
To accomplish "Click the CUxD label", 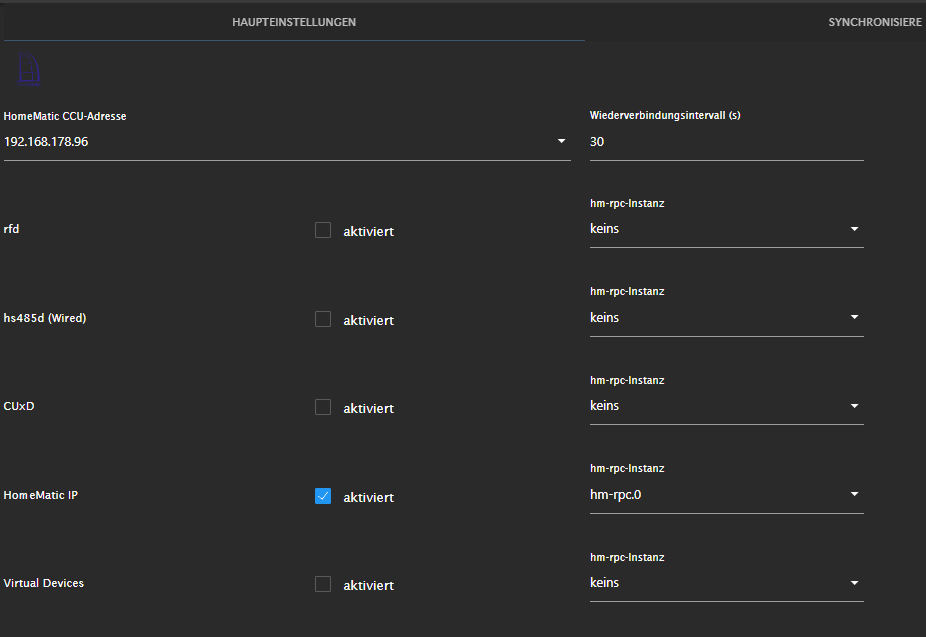I will (x=19, y=406).
